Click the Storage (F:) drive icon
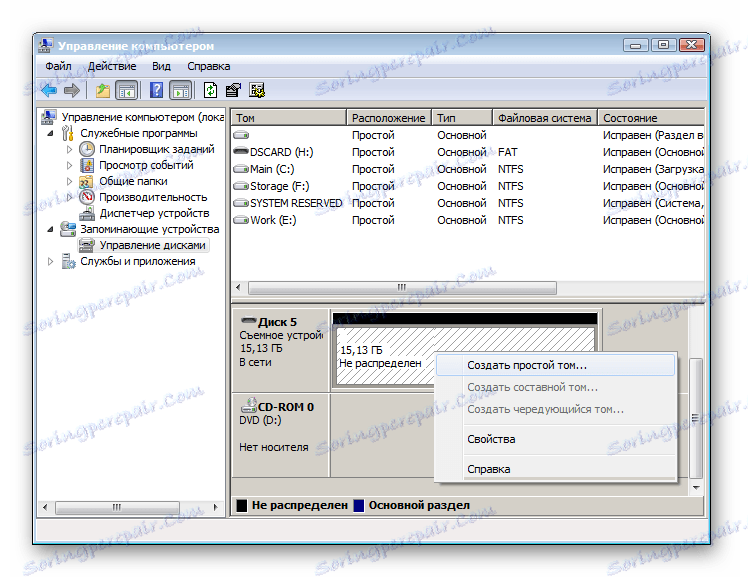Image resolution: width=748 pixels, height=577 pixels. click(x=241, y=186)
